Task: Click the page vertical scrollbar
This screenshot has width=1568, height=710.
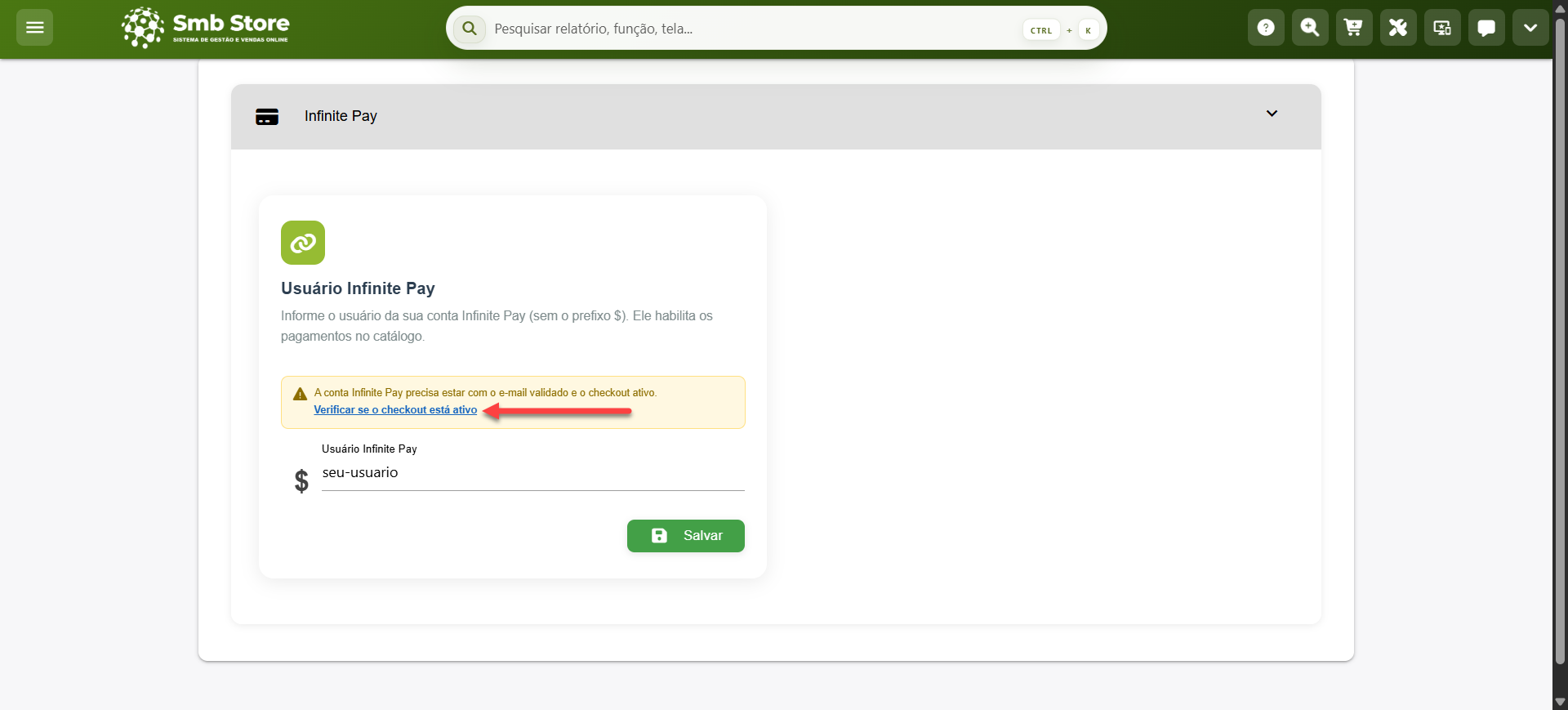Action: pos(1560,341)
